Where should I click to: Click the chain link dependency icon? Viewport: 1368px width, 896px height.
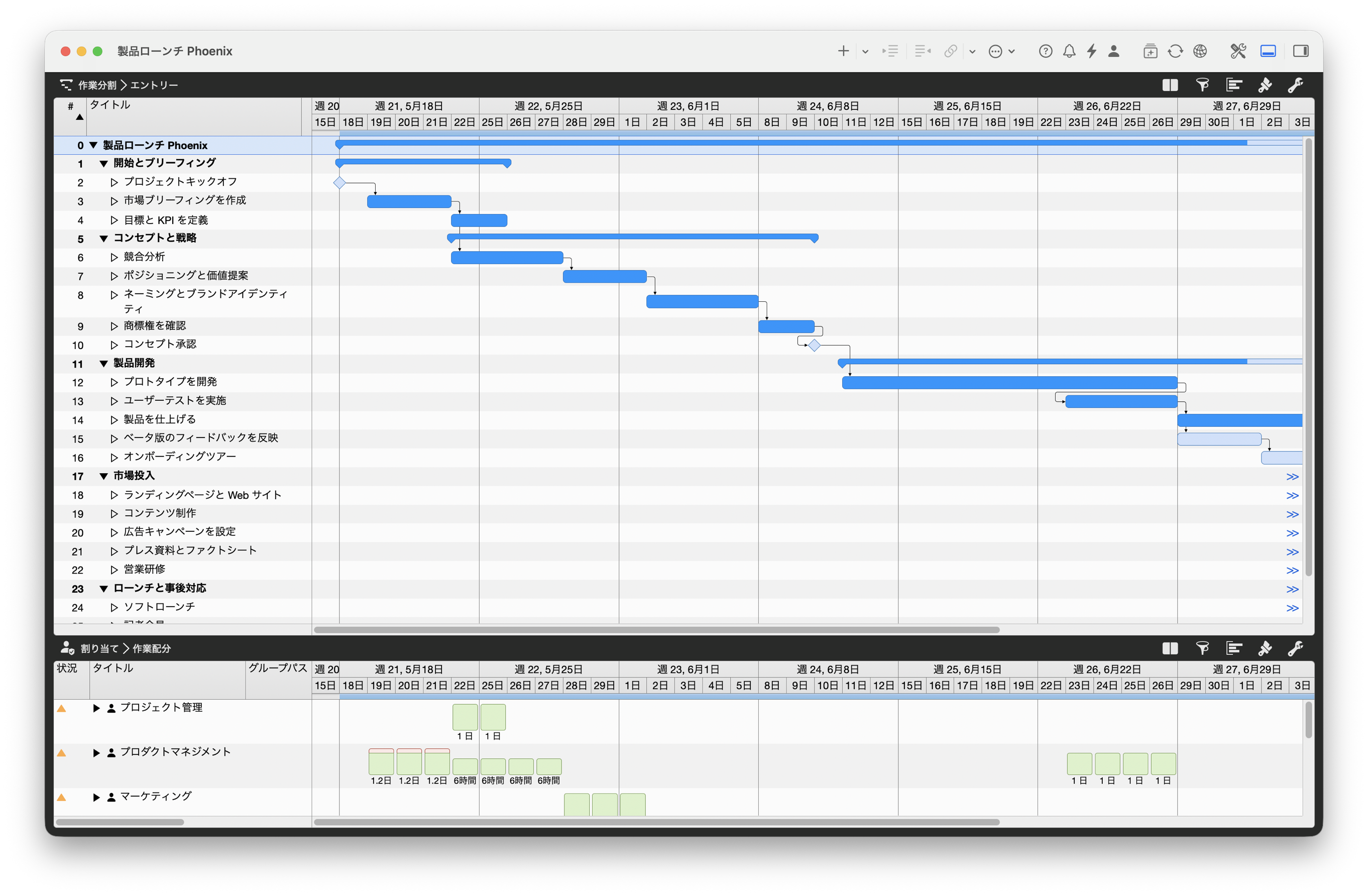click(x=951, y=51)
